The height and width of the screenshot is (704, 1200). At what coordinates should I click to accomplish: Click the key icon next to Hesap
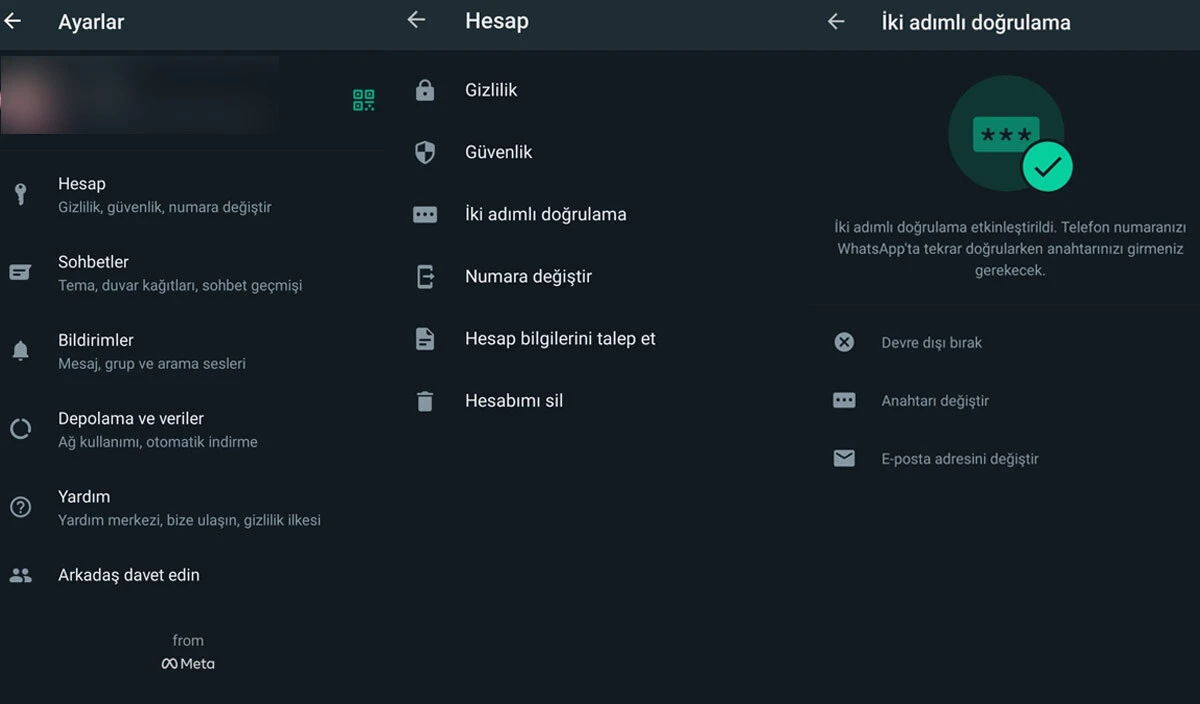(20, 193)
